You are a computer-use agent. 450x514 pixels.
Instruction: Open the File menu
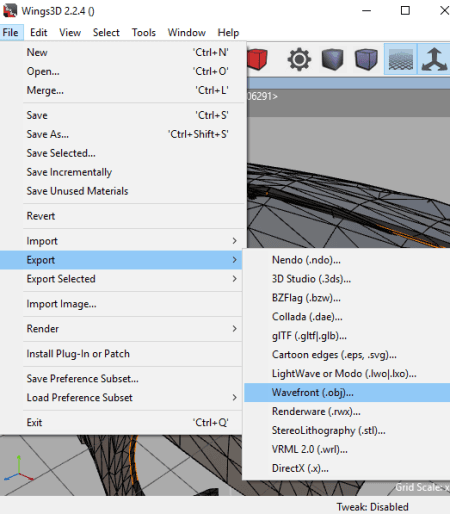10,32
